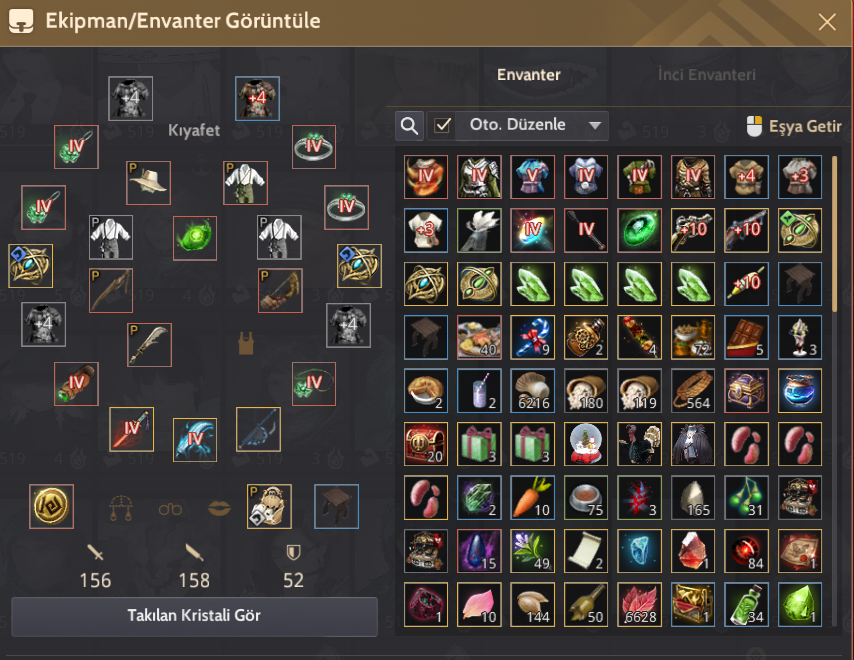Select the red leaf item stack of 6628

pyautogui.click(x=639, y=604)
